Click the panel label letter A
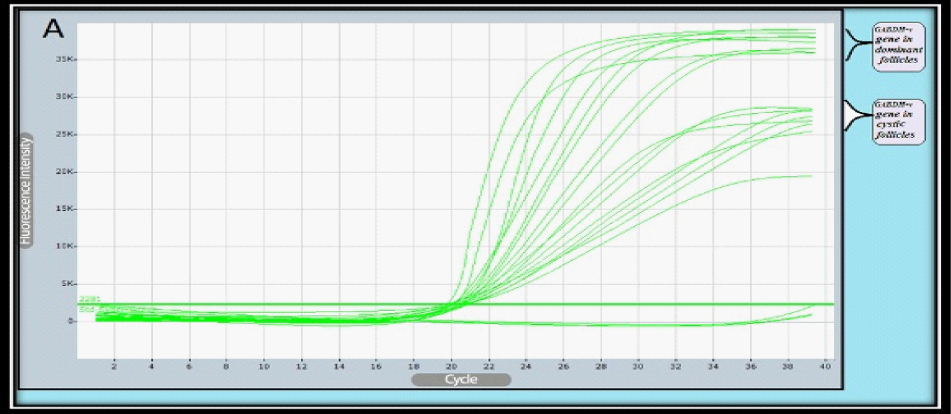Image resolution: width=951 pixels, height=414 pixels. 53,29
